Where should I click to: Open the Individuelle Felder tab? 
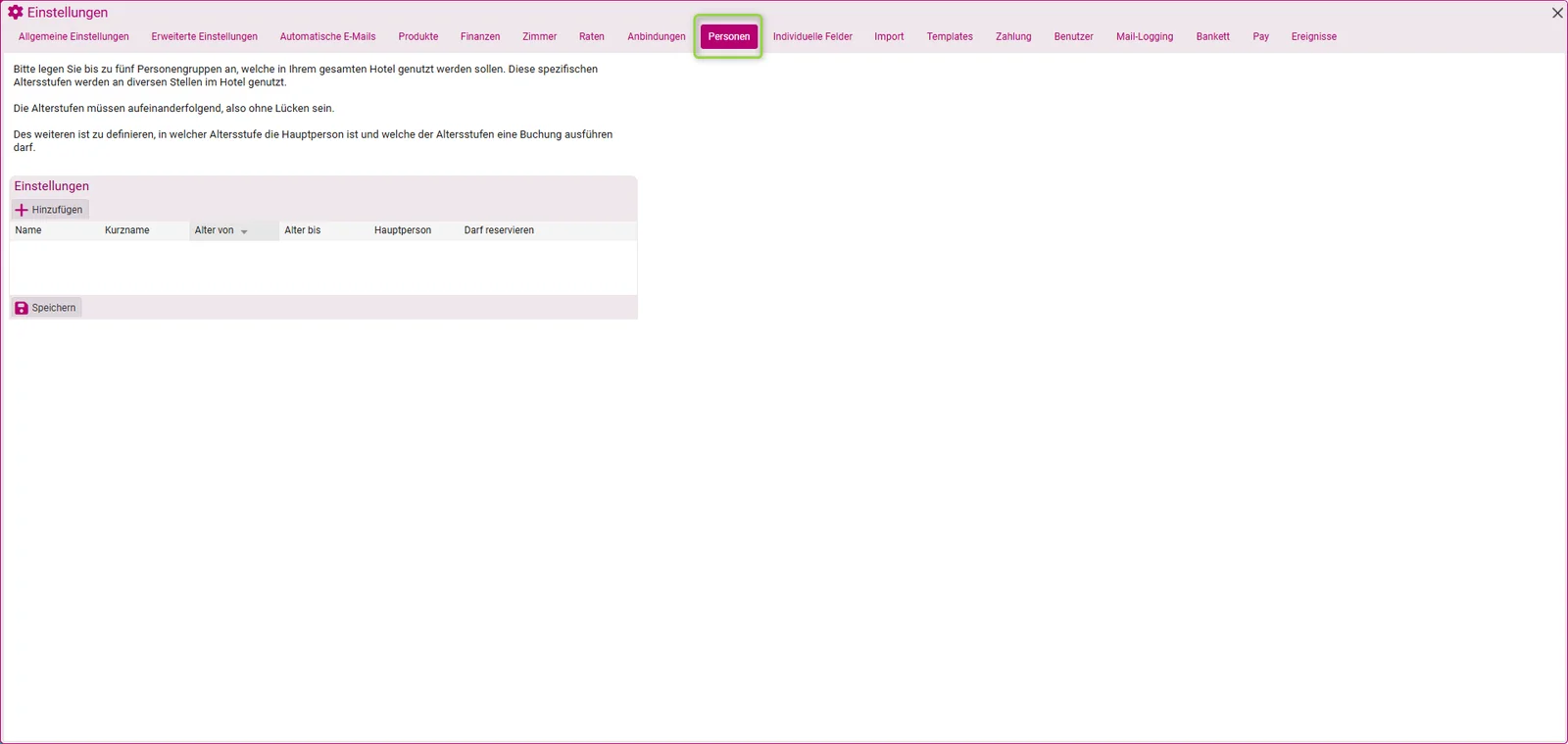pos(812,36)
